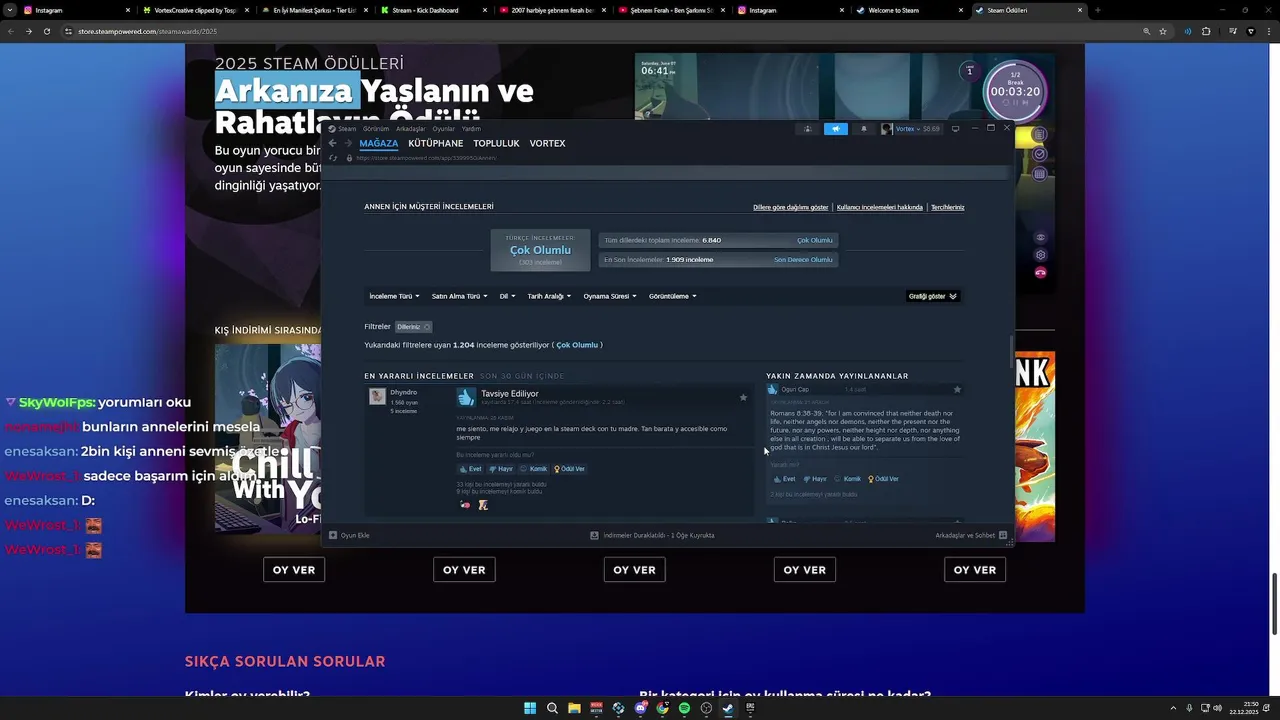Go forward using Steam's forward arrow
This screenshot has width=1280, height=720.
[x=348, y=143]
